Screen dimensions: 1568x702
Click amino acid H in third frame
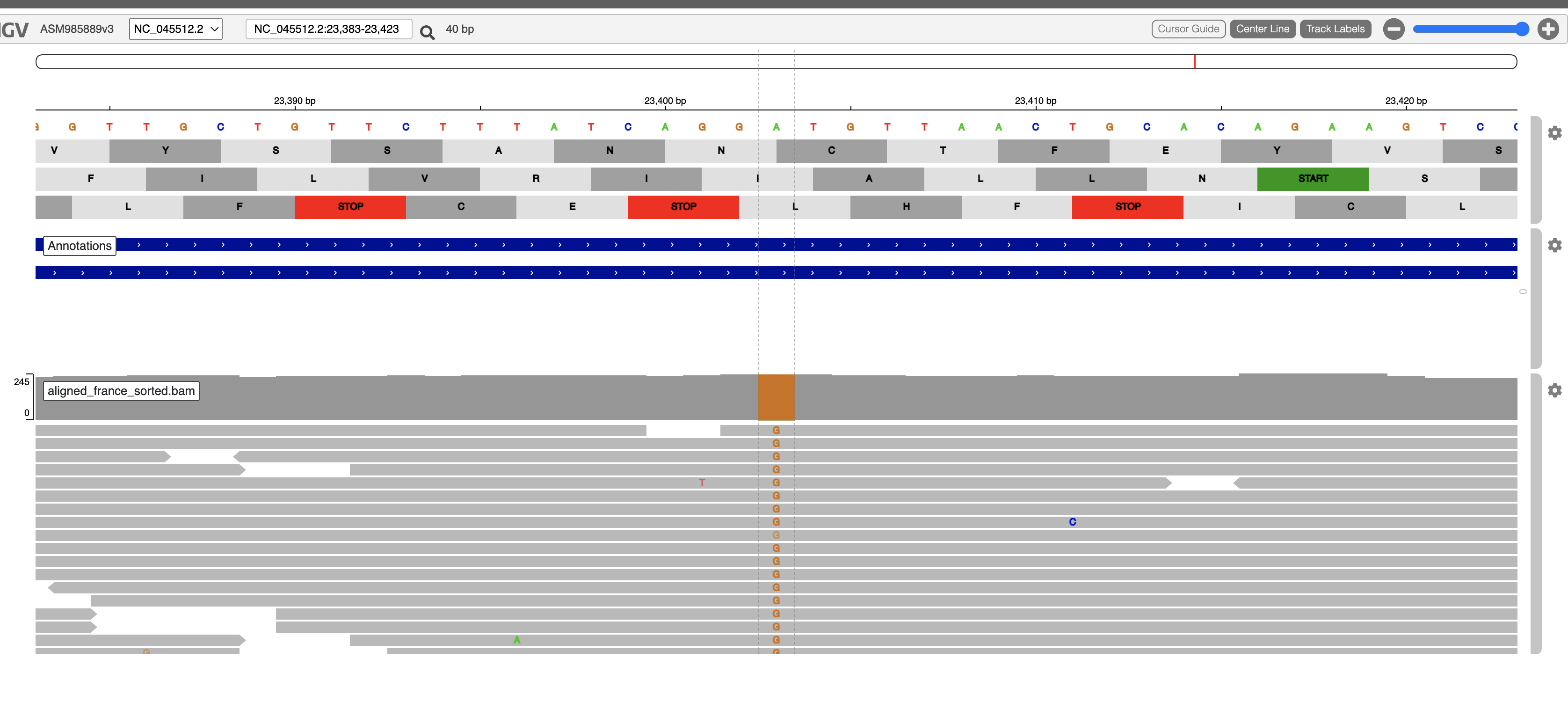[x=906, y=207]
